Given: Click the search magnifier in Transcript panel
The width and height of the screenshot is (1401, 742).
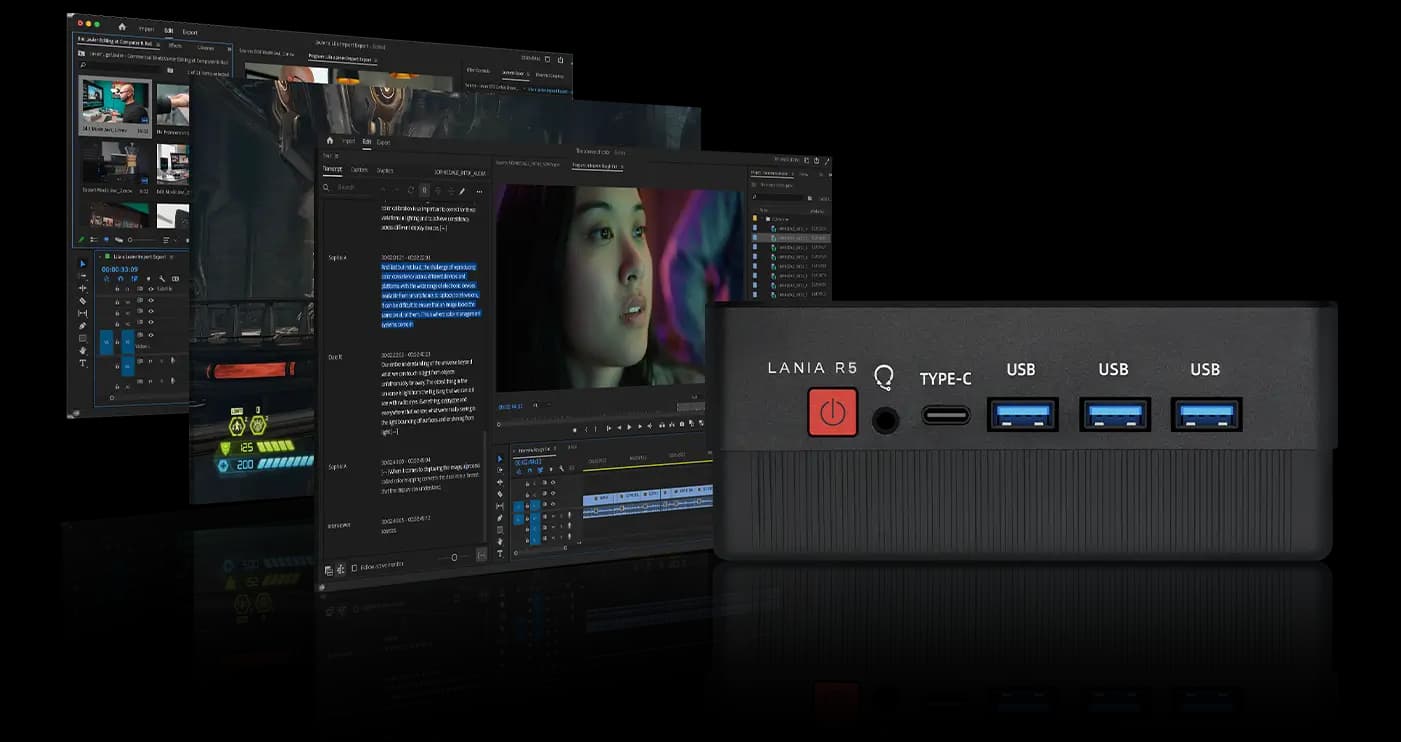Looking at the screenshot, I should point(327,187).
